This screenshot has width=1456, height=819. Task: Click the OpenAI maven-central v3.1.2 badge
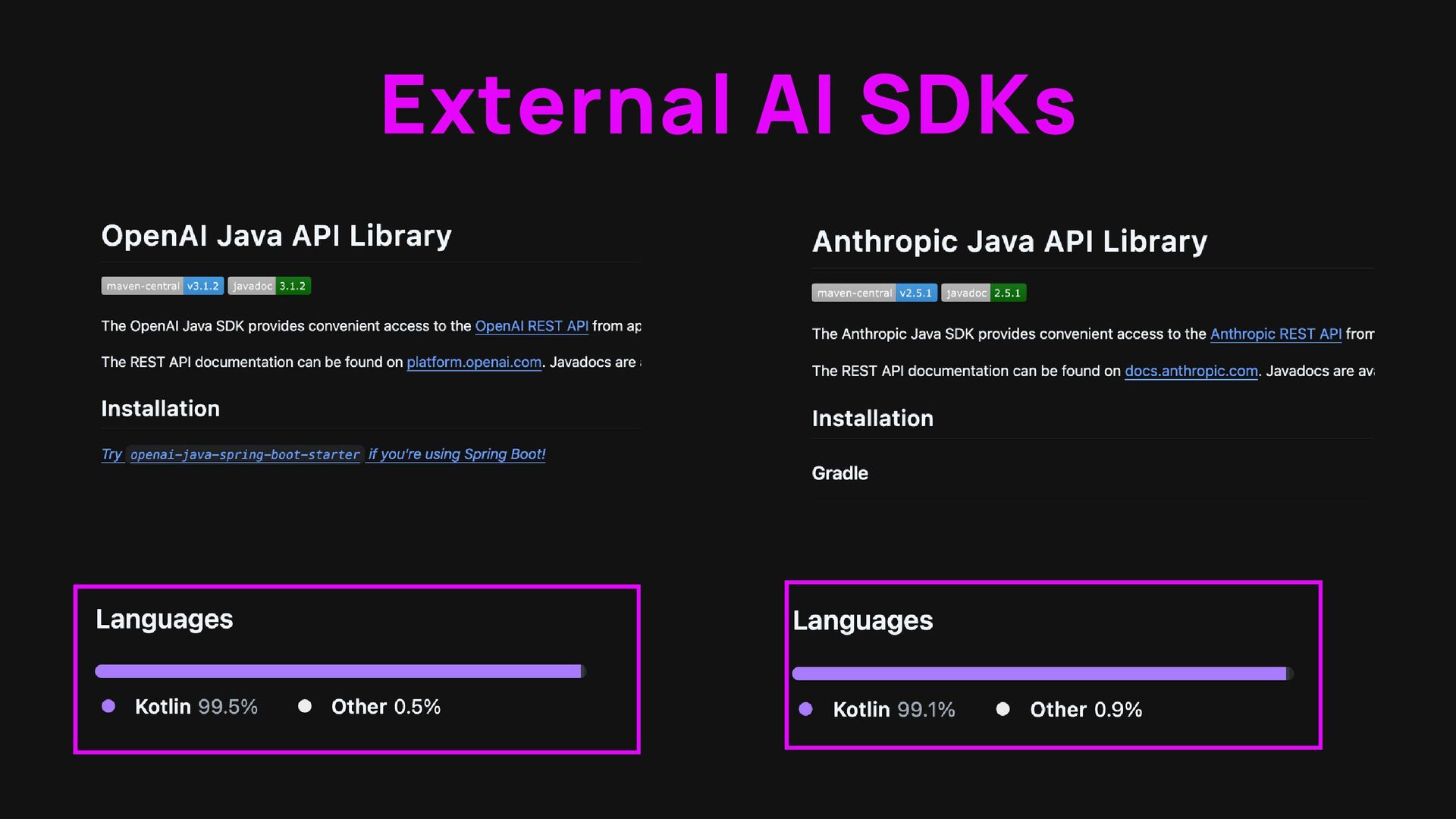(162, 286)
